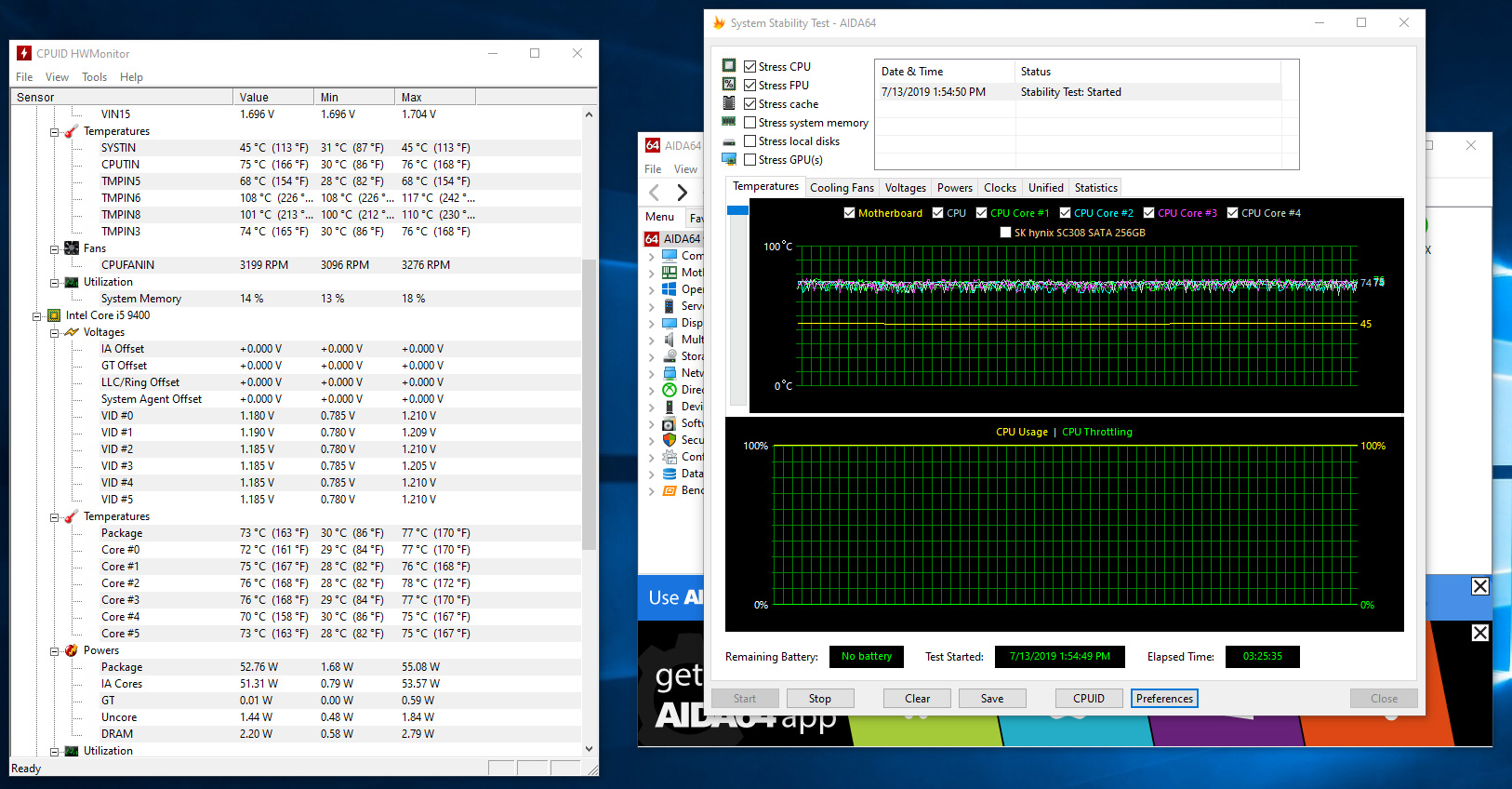Close the AIDA64 app banner advertisement
This screenshot has width=1512, height=789.
[1480, 633]
